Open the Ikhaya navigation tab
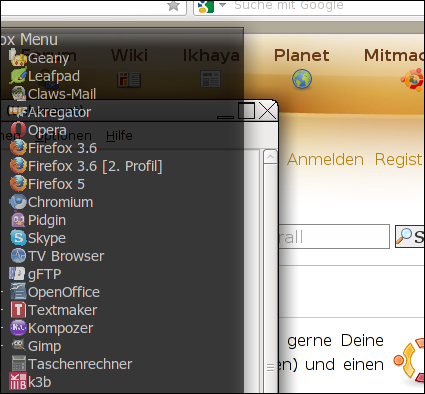Screen dimensions: 425x394 point(211,56)
